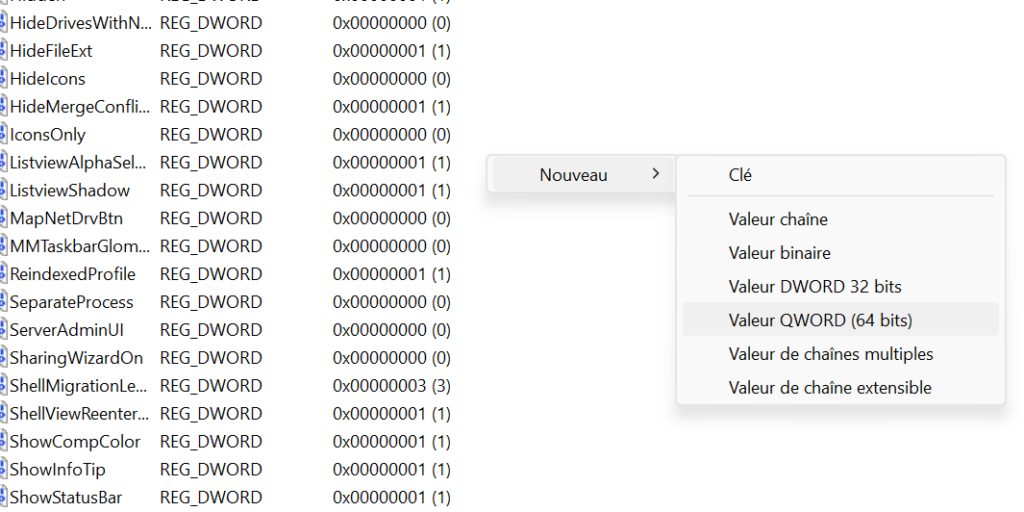Select the SeparateProcess value icon
1024x512 pixels.
pos(3,302)
